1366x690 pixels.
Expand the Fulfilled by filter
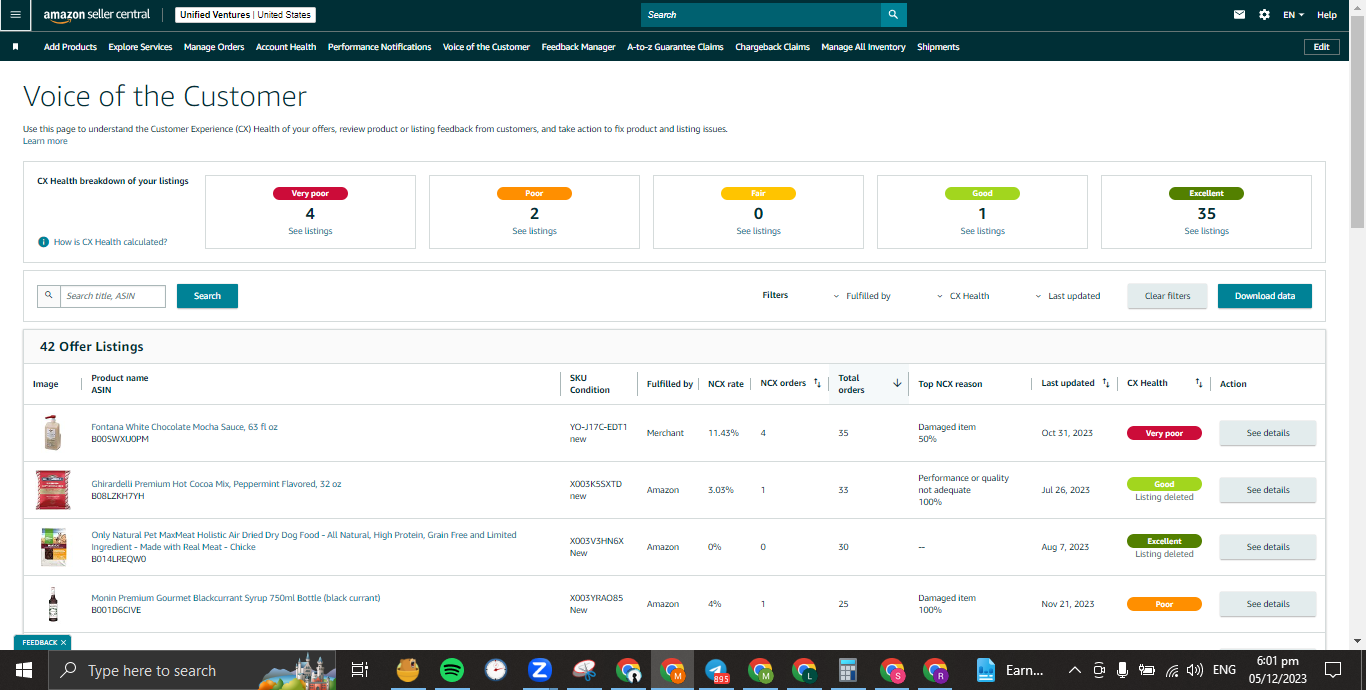coord(862,296)
